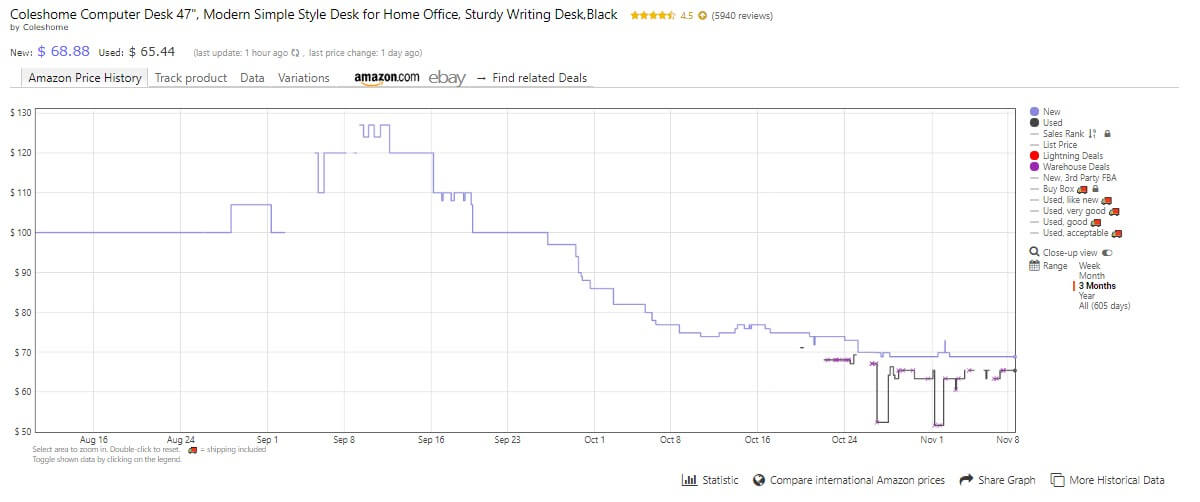Click the More Historical Data icon

[1057, 480]
